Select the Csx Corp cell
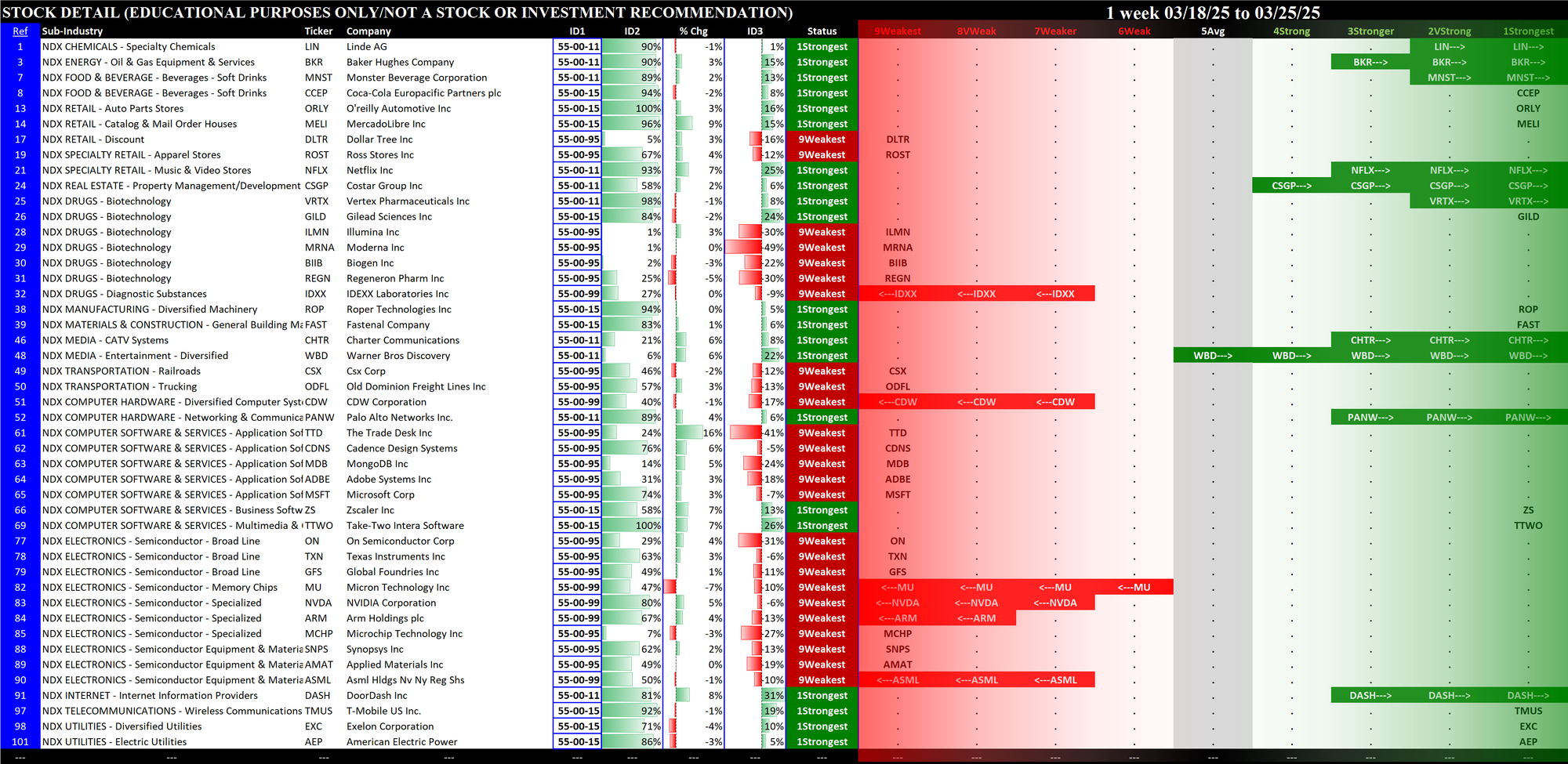 click(x=366, y=371)
